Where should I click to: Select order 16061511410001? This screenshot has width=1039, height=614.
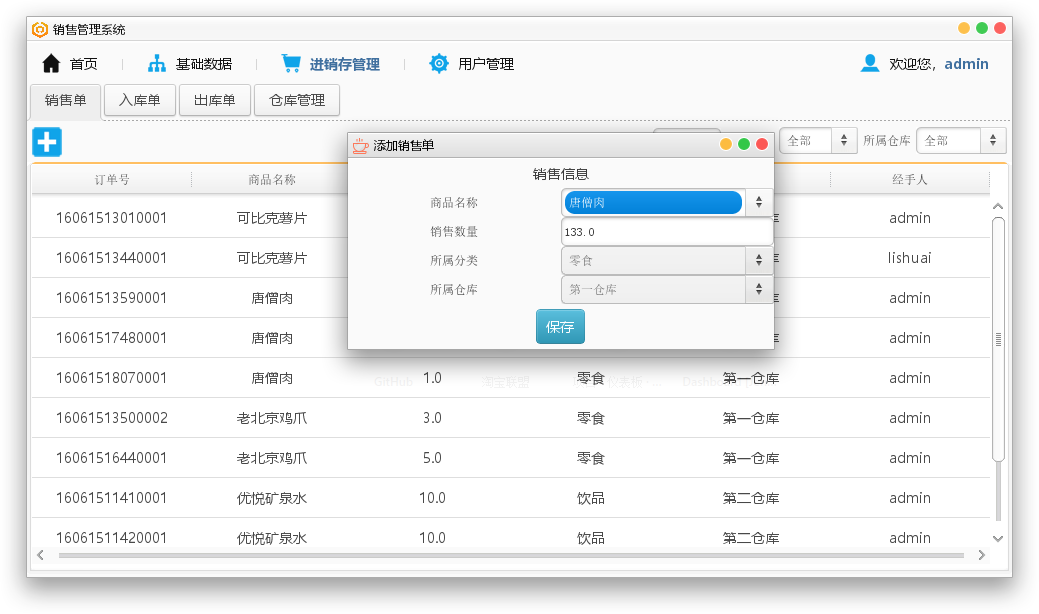tap(111, 498)
